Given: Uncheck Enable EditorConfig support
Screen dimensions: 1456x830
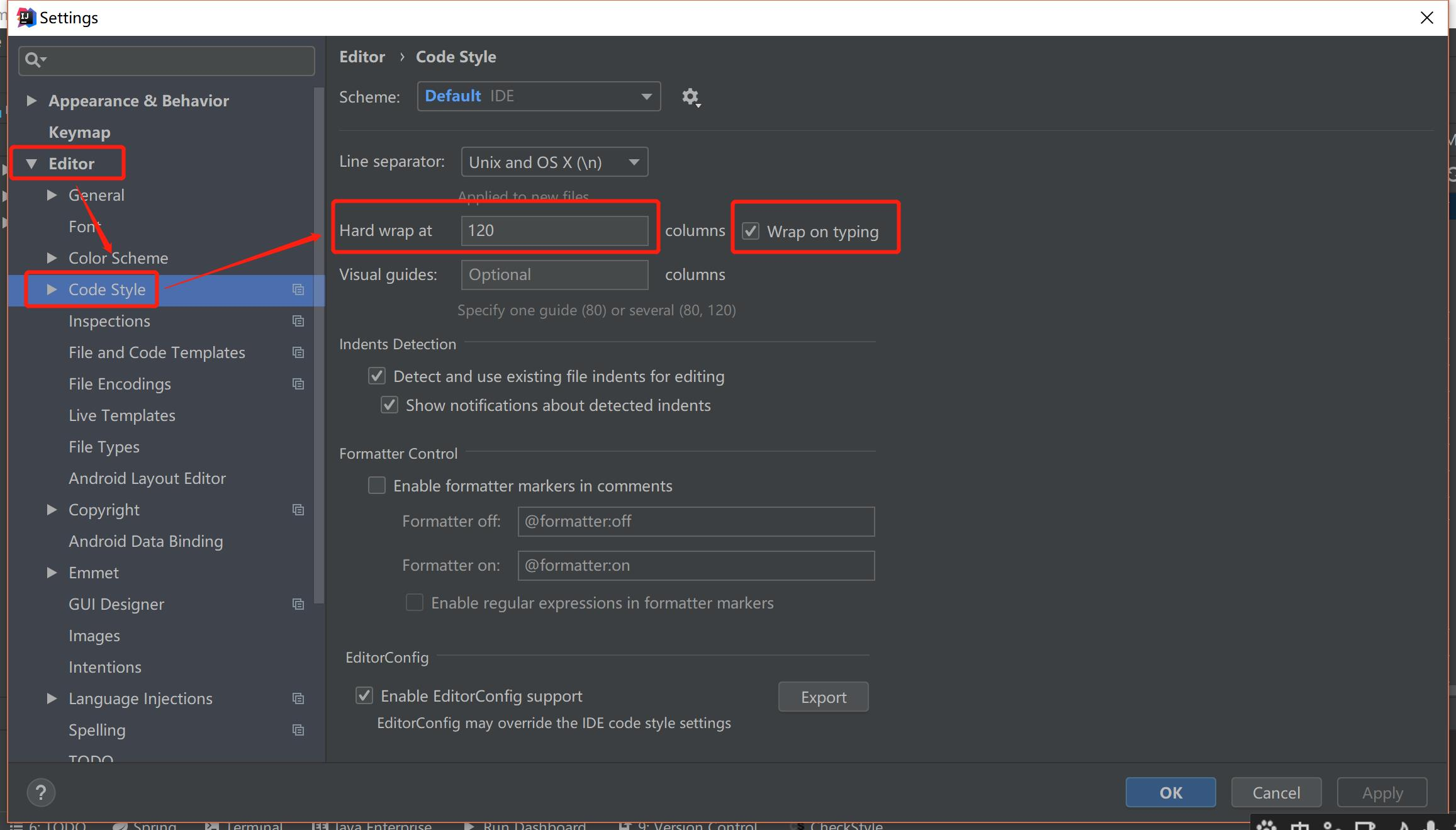Looking at the screenshot, I should point(364,695).
